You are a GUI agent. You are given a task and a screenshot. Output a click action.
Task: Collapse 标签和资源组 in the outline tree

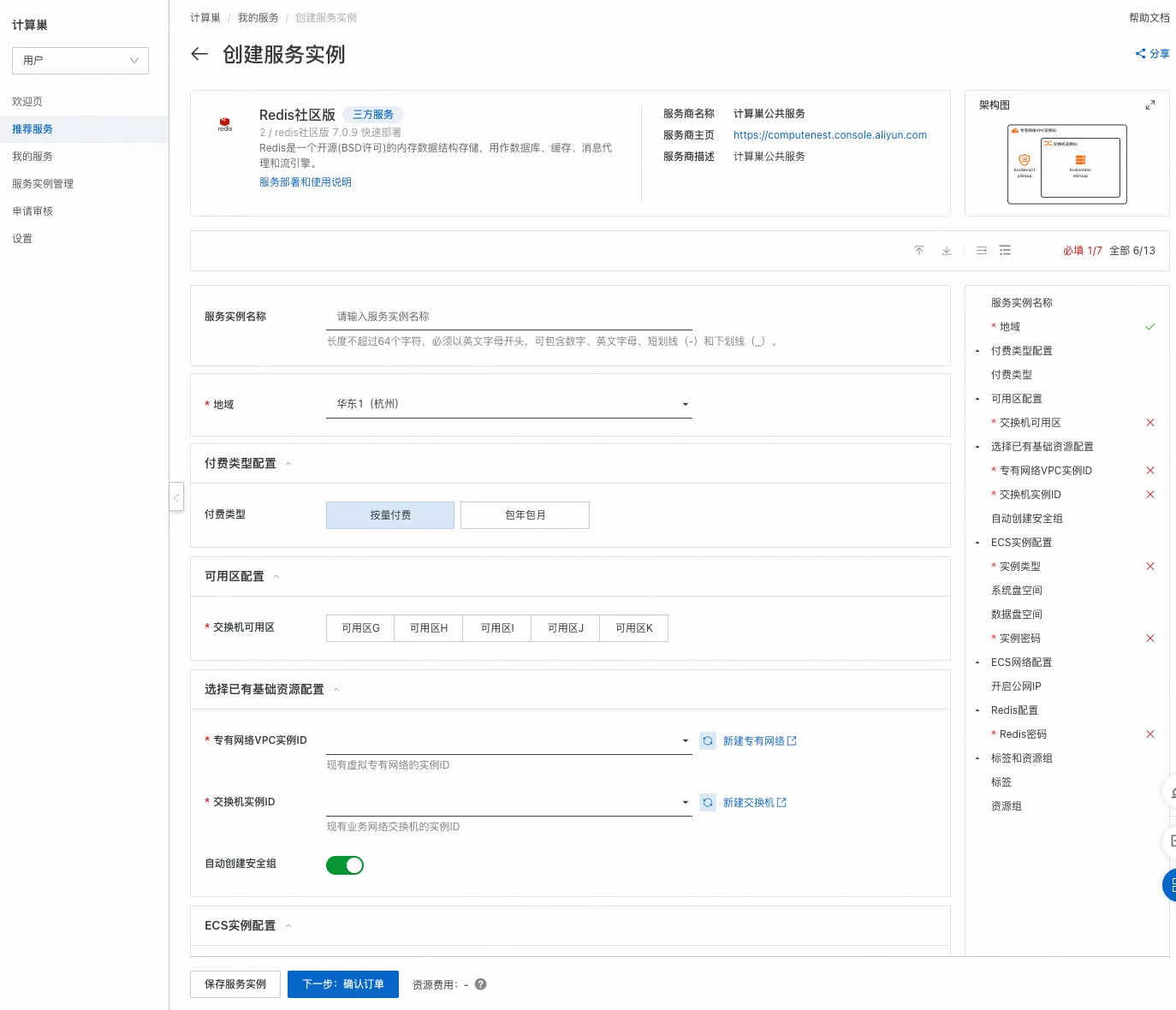pos(977,758)
